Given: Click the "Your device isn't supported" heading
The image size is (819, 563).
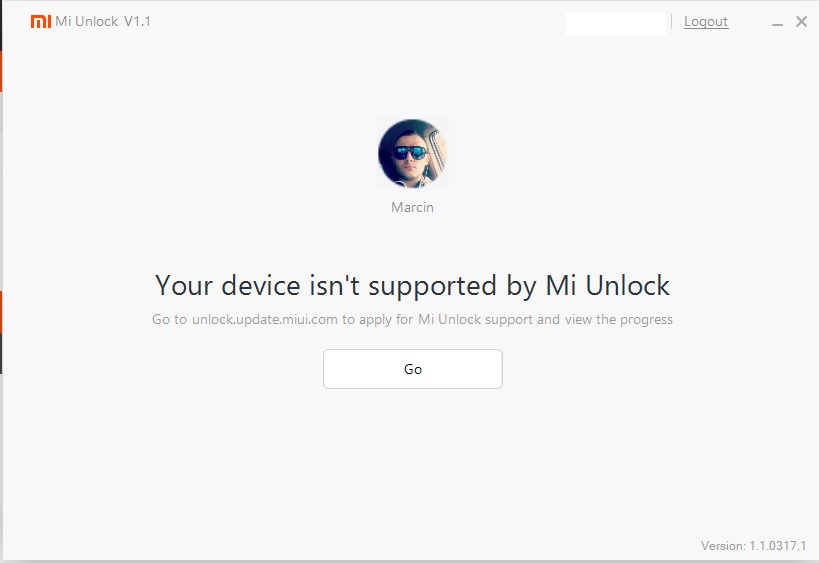Looking at the screenshot, I should click(x=412, y=286).
